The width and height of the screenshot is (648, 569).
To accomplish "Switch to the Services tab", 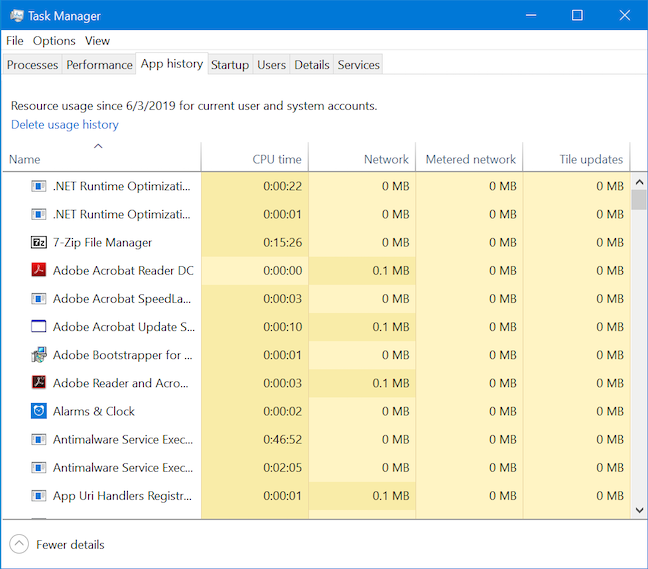I will click(x=358, y=65).
